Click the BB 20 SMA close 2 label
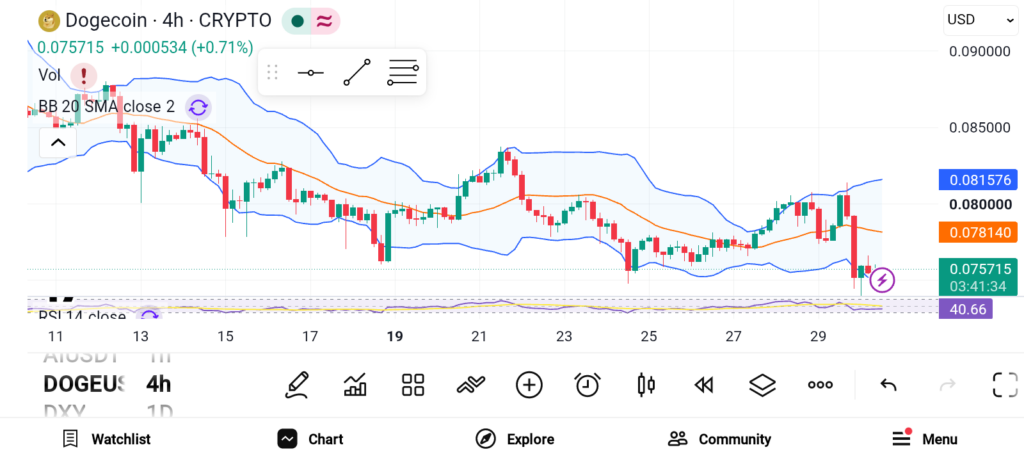The image size is (1024, 461). [106, 106]
